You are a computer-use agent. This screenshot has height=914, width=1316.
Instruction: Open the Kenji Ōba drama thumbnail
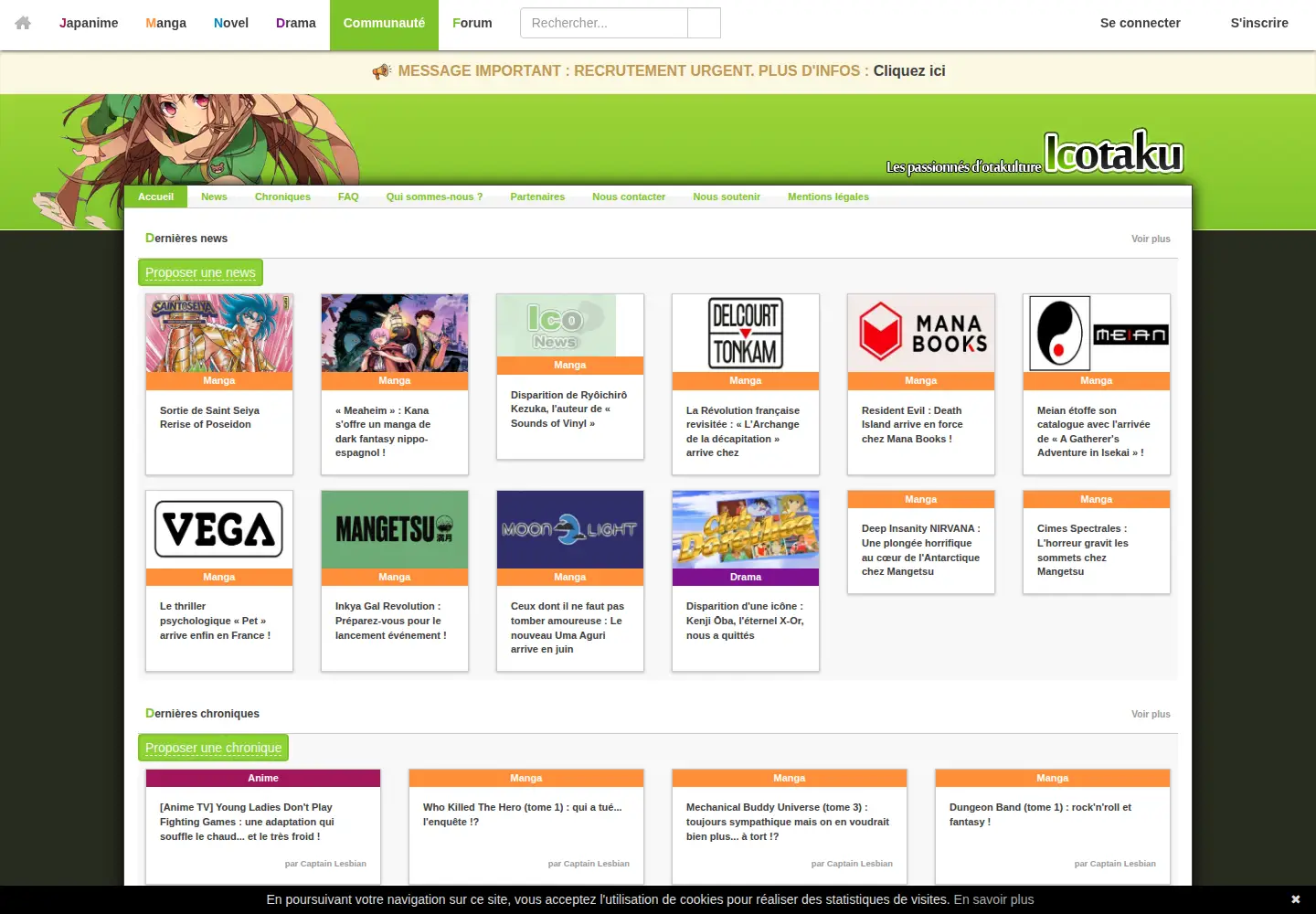point(746,529)
